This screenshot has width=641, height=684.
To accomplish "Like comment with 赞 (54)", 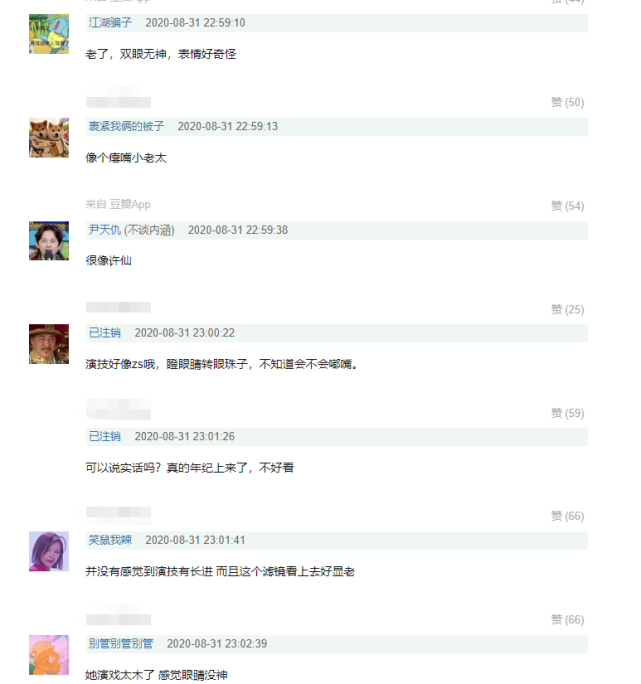I will tap(567, 206).
